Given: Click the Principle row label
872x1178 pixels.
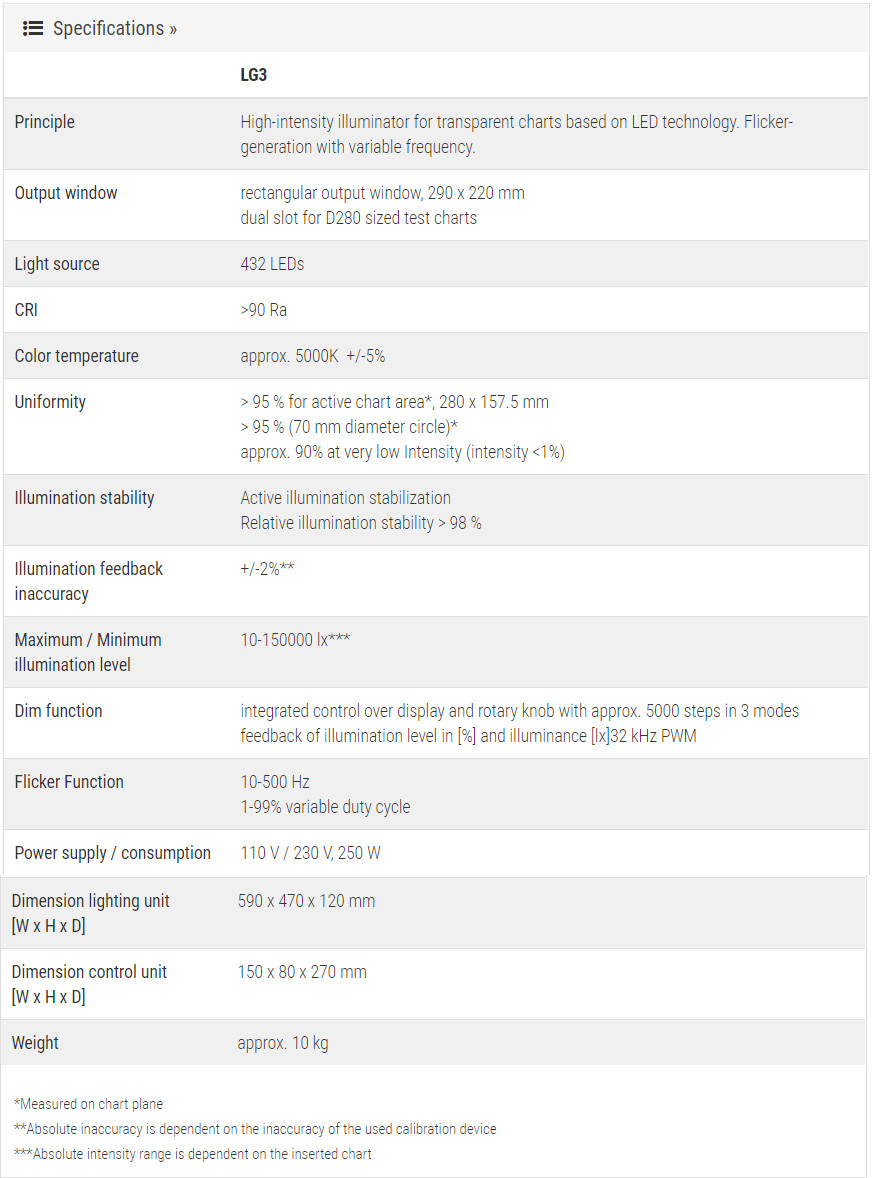Looking at the screenshot, I should [x=45, y=122].
